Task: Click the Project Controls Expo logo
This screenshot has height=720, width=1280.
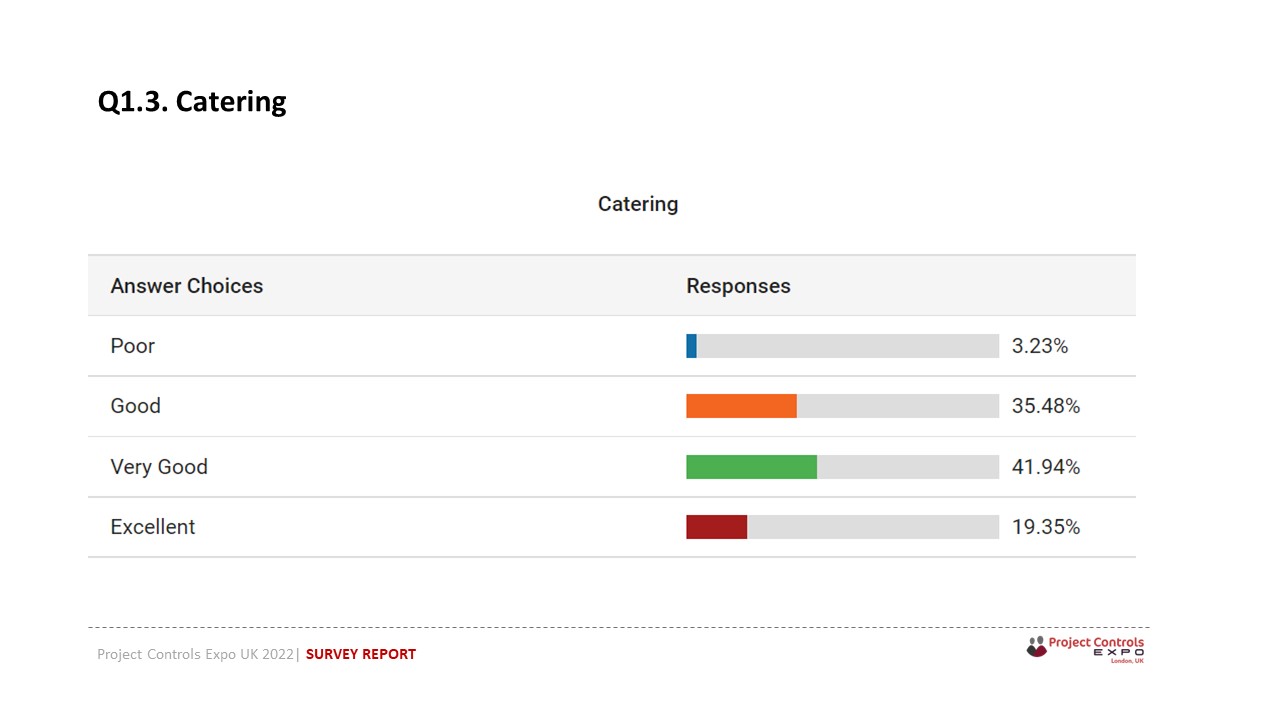Action: [x=1085, y=649]
